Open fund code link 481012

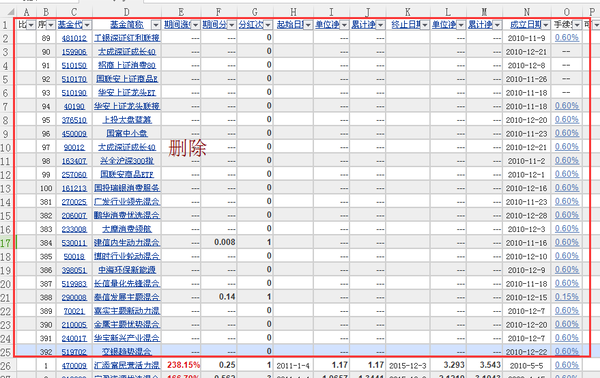click(x=74, y=38)
